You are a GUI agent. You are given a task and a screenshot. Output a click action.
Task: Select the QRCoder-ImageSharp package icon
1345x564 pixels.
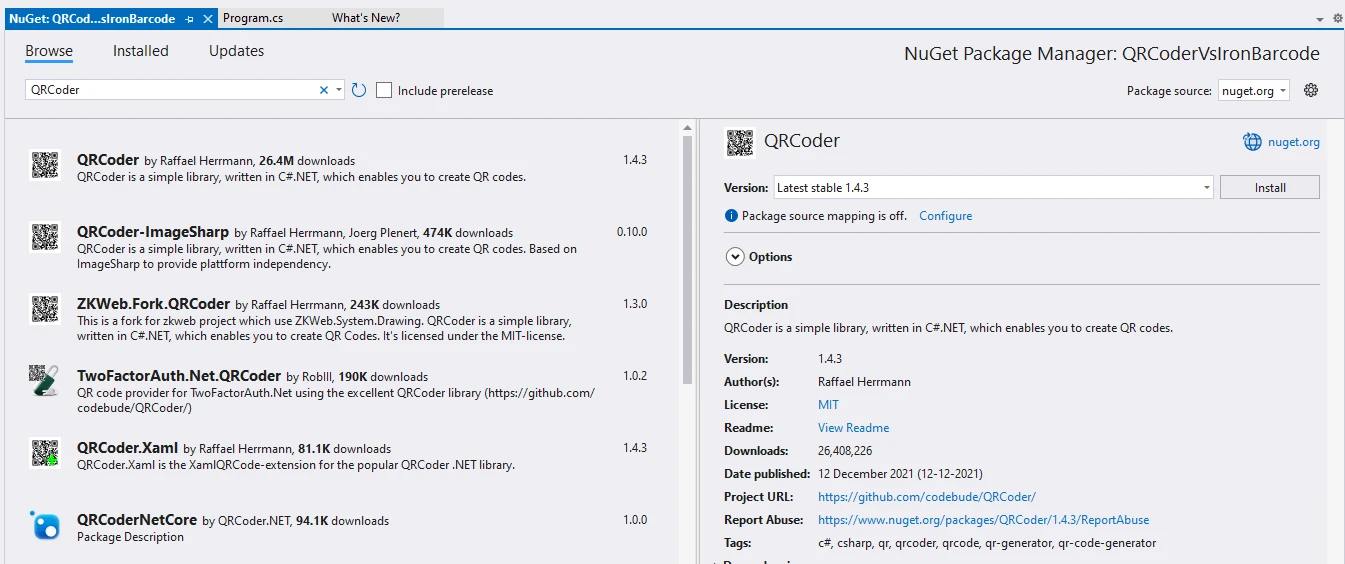45,237
